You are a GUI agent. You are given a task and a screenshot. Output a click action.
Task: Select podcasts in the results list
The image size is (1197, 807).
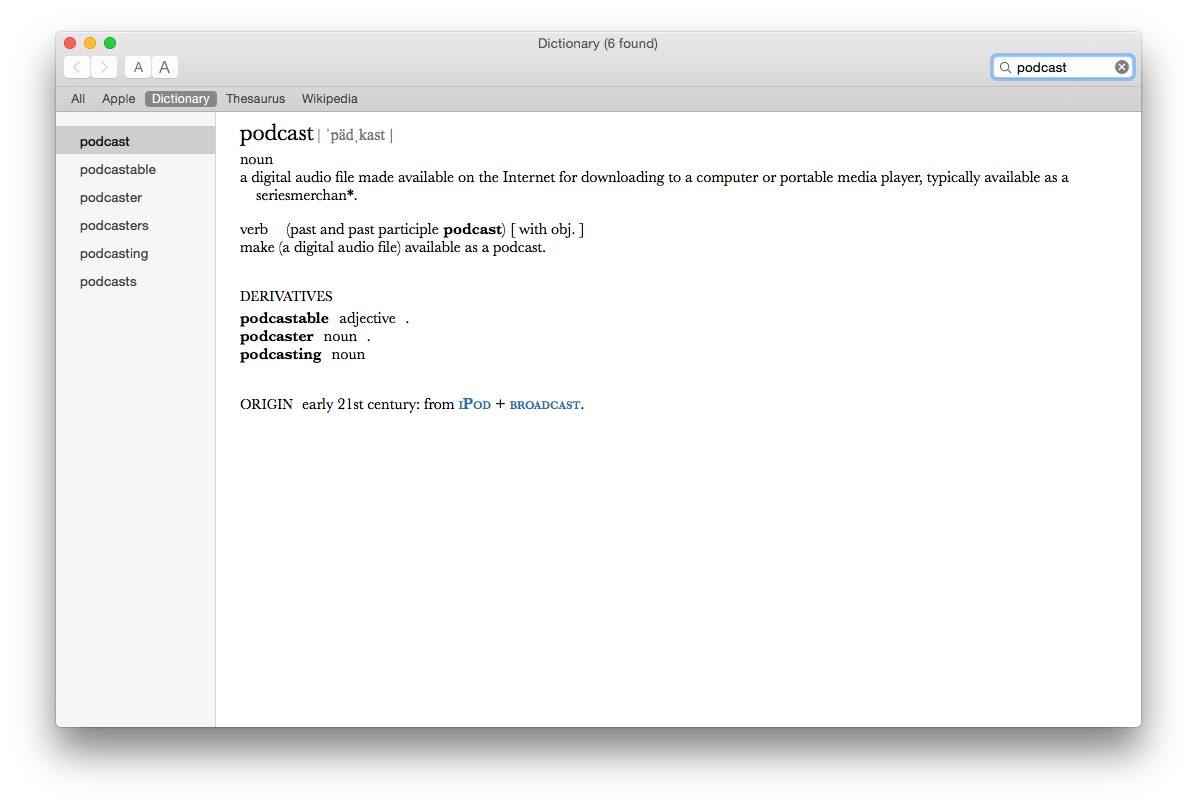(136, 282)
